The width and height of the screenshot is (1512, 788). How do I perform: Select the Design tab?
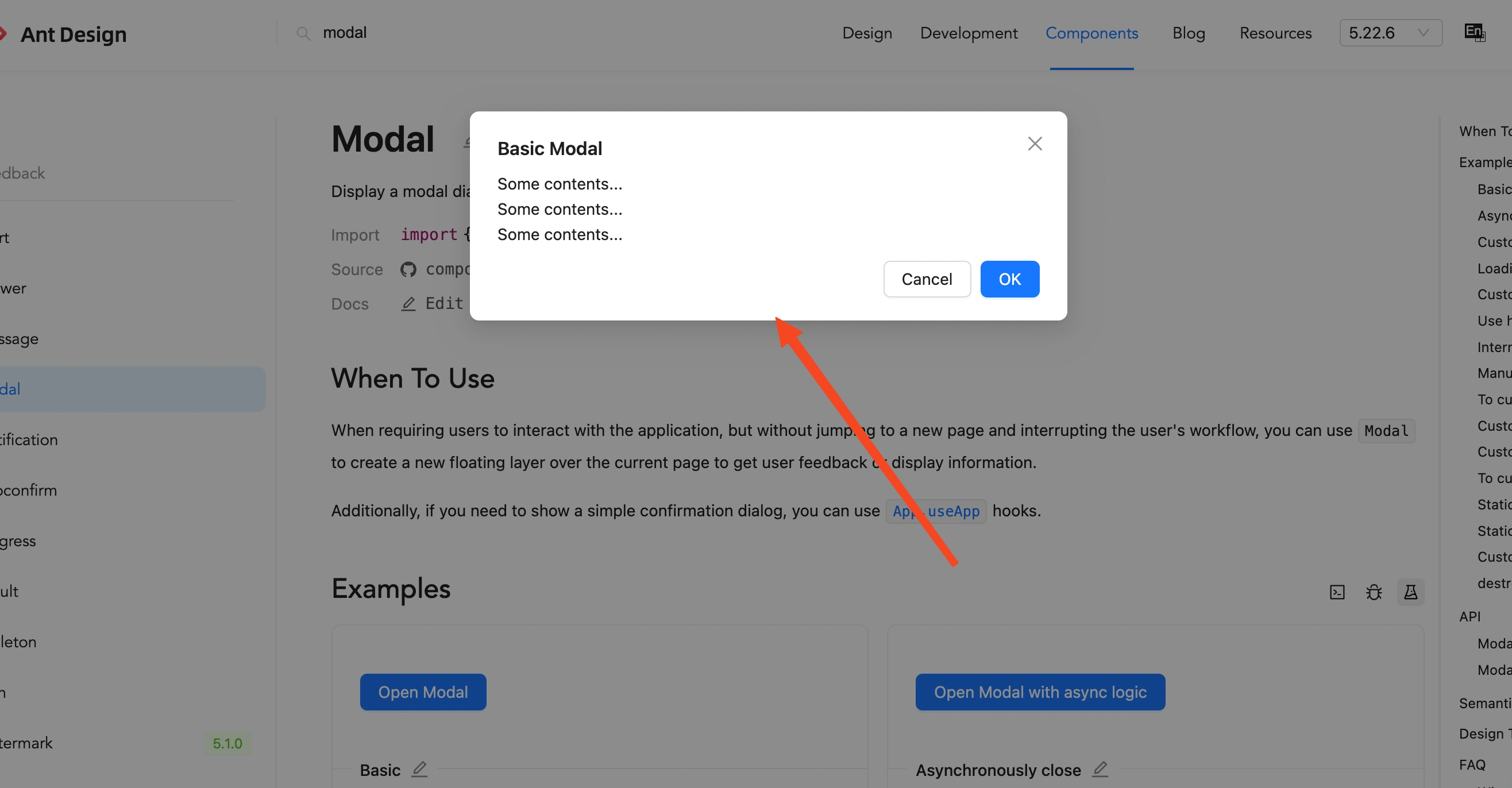point(866,32)
